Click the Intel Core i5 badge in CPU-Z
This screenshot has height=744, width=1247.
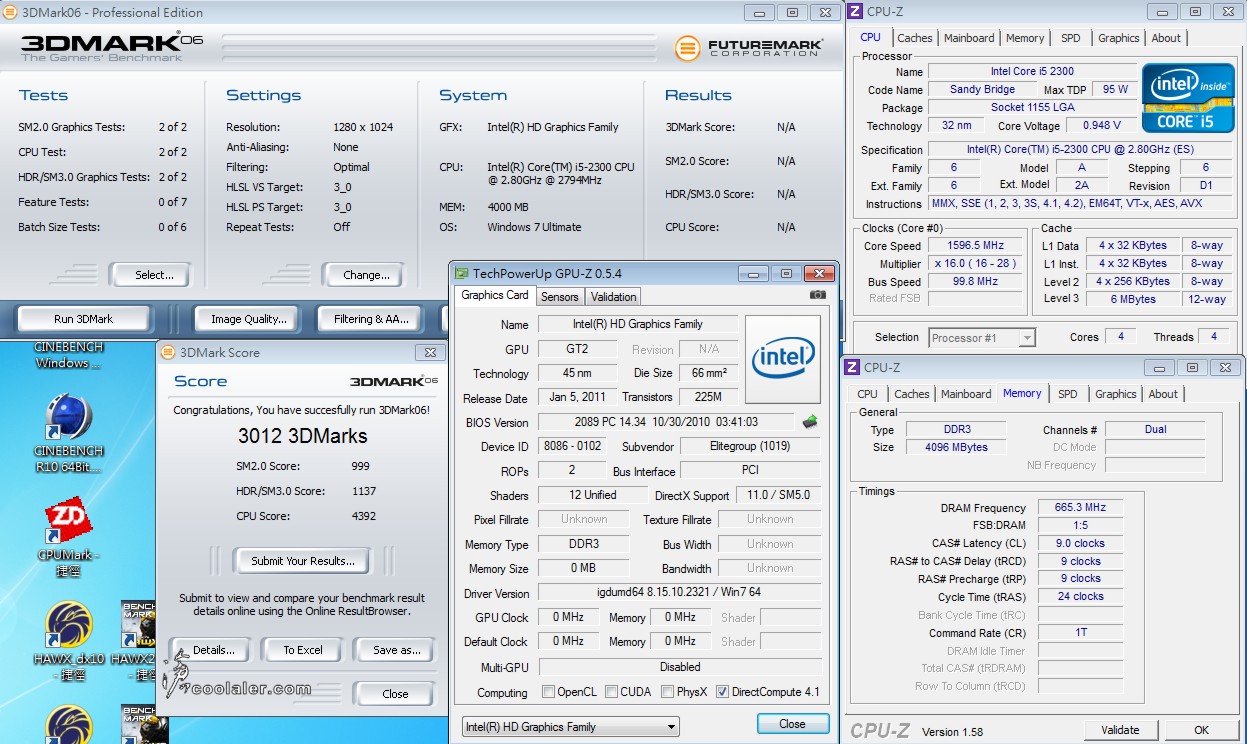1188,97
